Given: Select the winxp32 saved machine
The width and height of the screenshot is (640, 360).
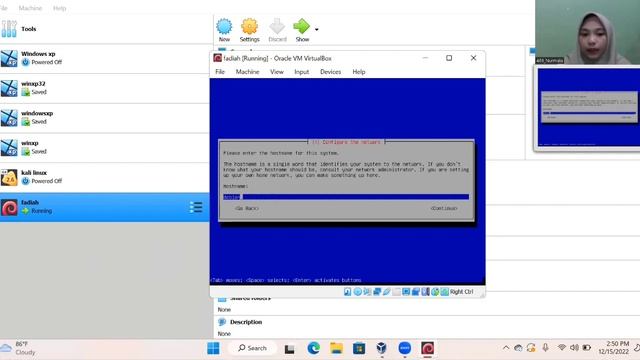Looking at the screenshot, I should click(104, 88).
